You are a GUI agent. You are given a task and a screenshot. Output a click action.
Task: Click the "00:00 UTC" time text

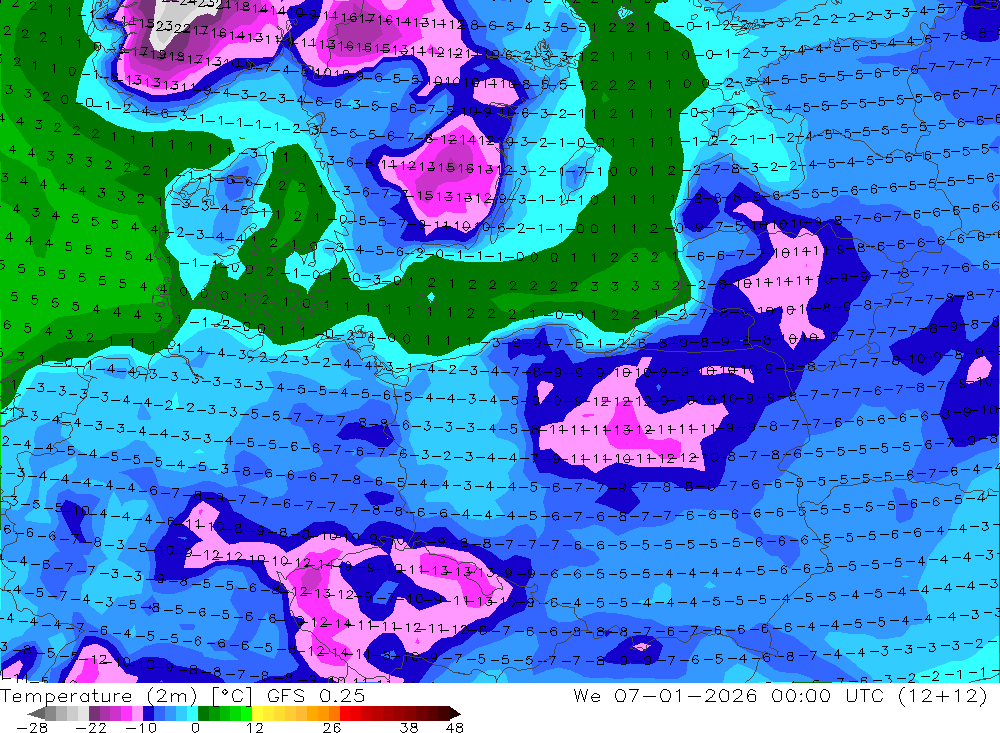point(827,695)
